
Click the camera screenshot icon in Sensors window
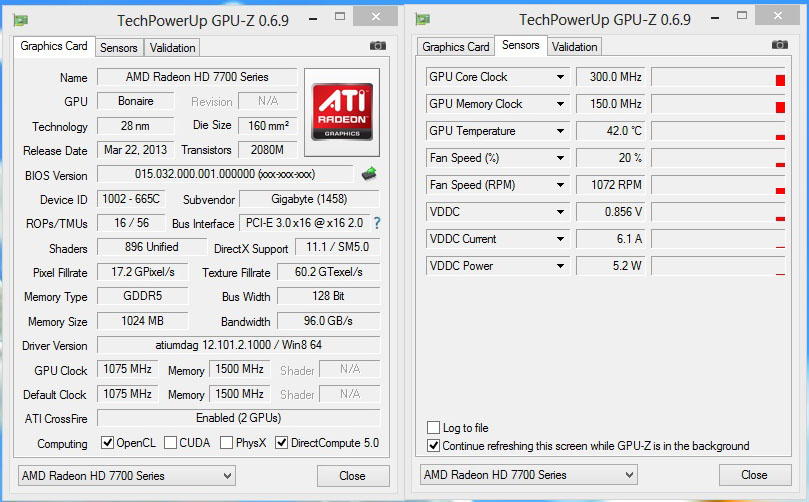point(780,45)
